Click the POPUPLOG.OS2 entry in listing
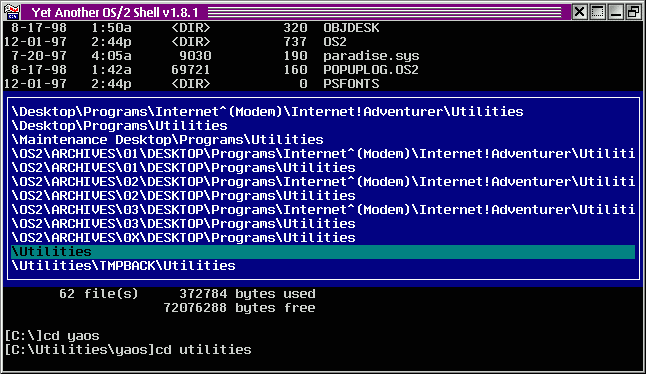The image size is (646, 374). pyautogui.click(x=371, y=70)
